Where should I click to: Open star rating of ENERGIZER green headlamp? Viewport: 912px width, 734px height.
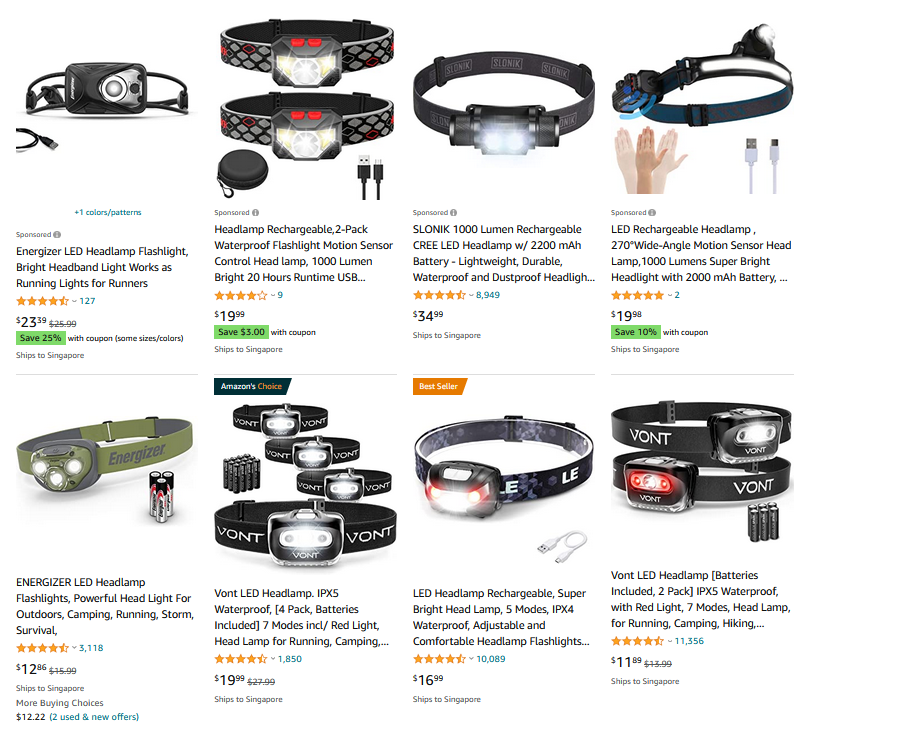click(x=42, y=648)
